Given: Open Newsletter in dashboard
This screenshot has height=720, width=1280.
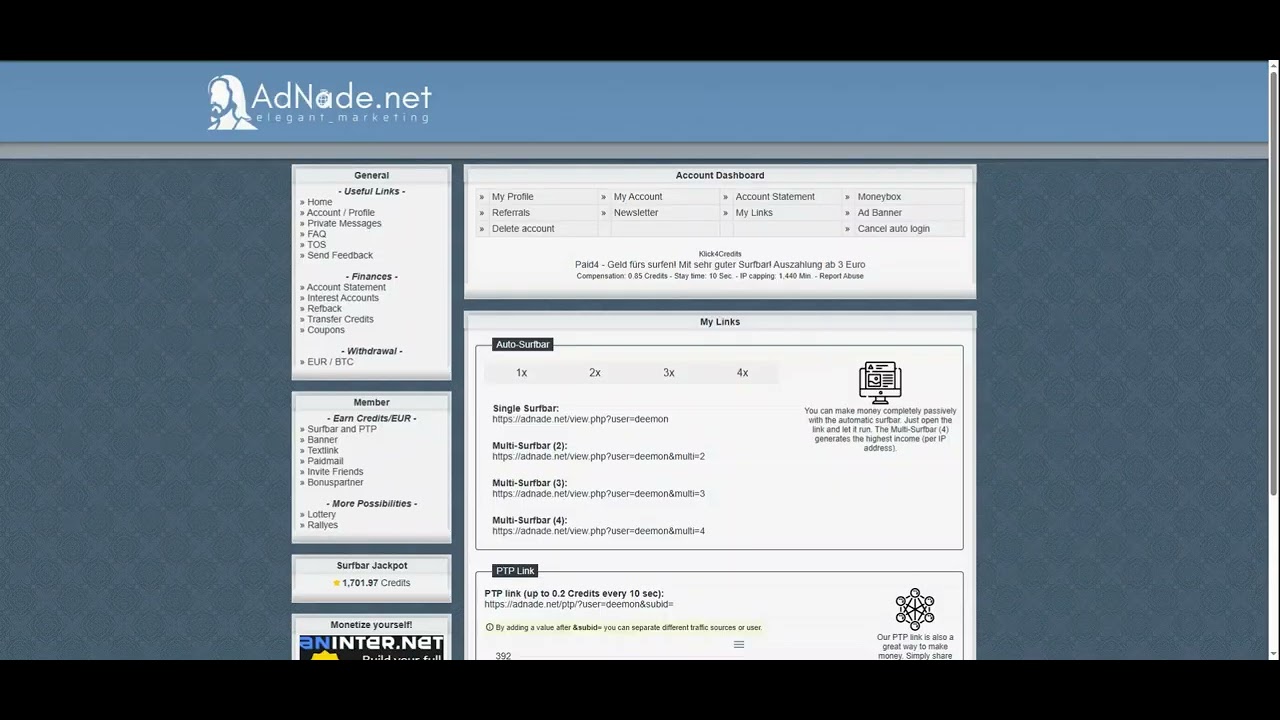Looking at the screenshot, I should [636, 213].
